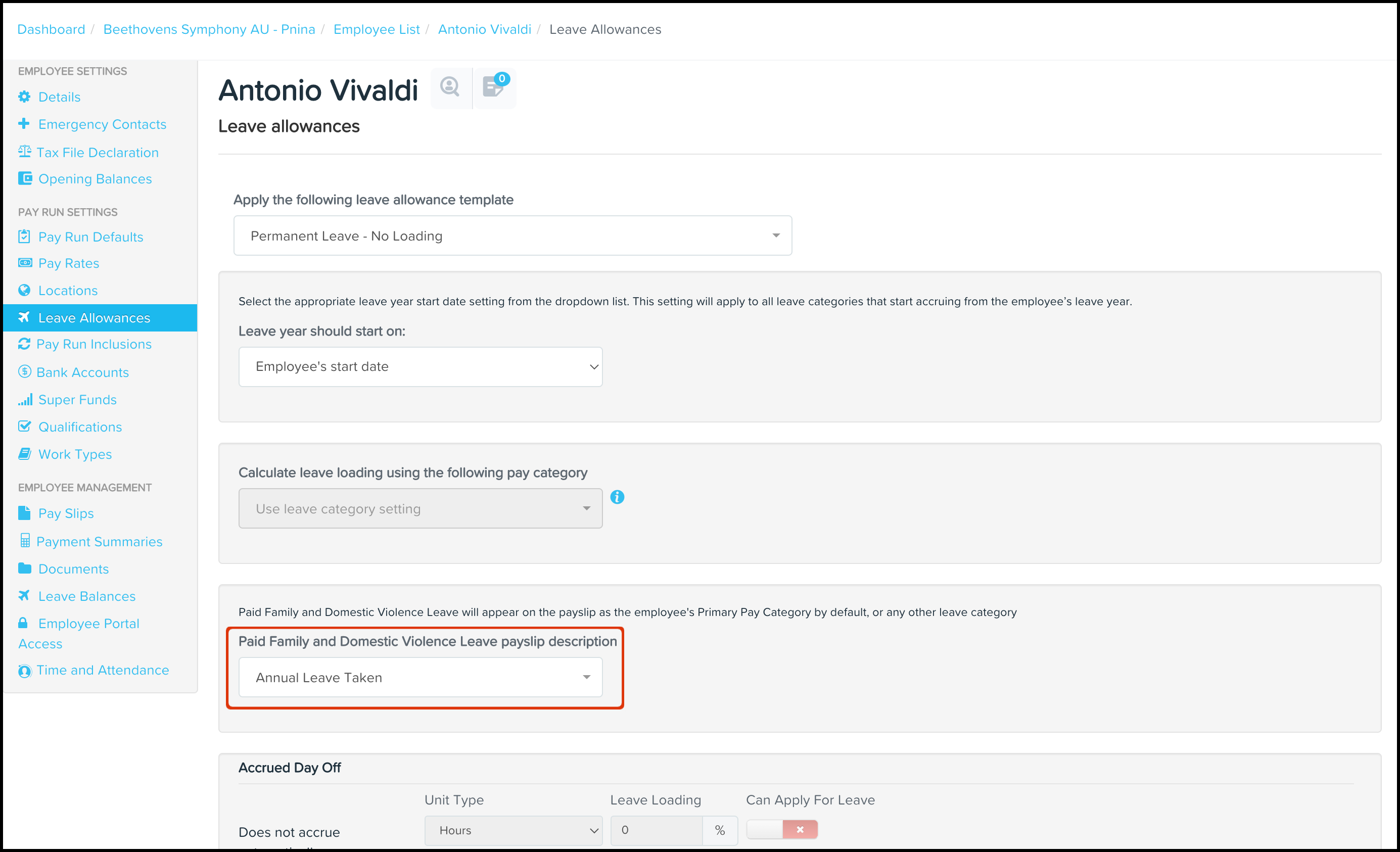
Task: Click the Leave Loading percentage input field
Action: click(656, 830)
